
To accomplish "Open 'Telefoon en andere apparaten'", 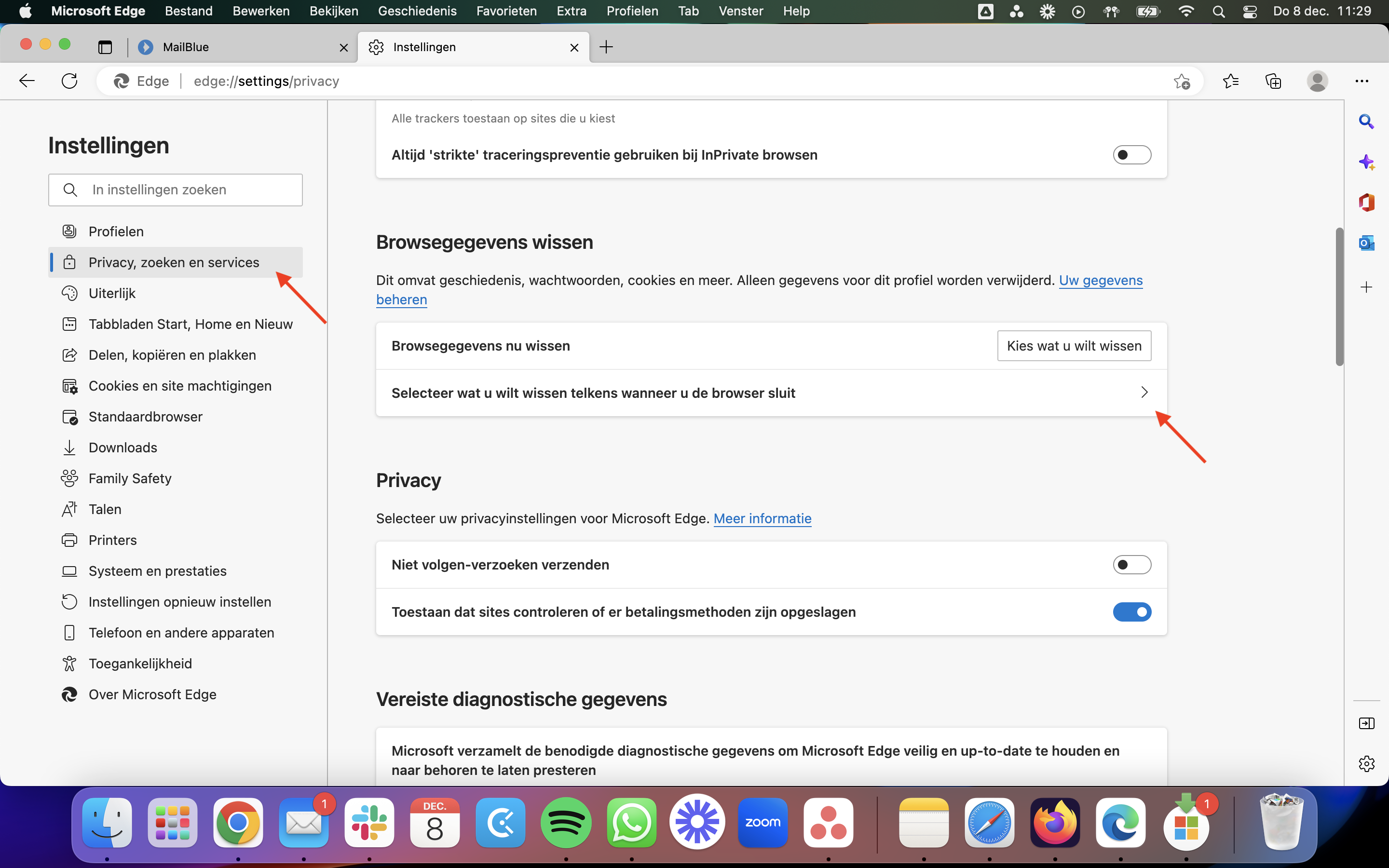I will [176, 633].
